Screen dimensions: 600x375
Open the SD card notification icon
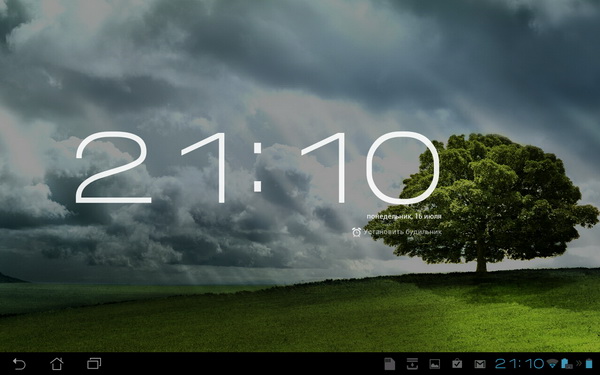389,364
